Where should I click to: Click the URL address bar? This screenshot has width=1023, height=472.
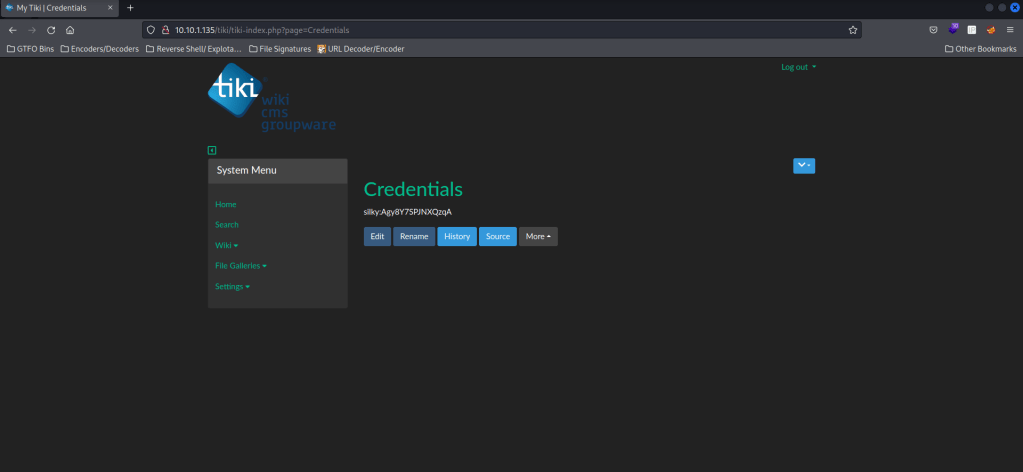[500, 30]
